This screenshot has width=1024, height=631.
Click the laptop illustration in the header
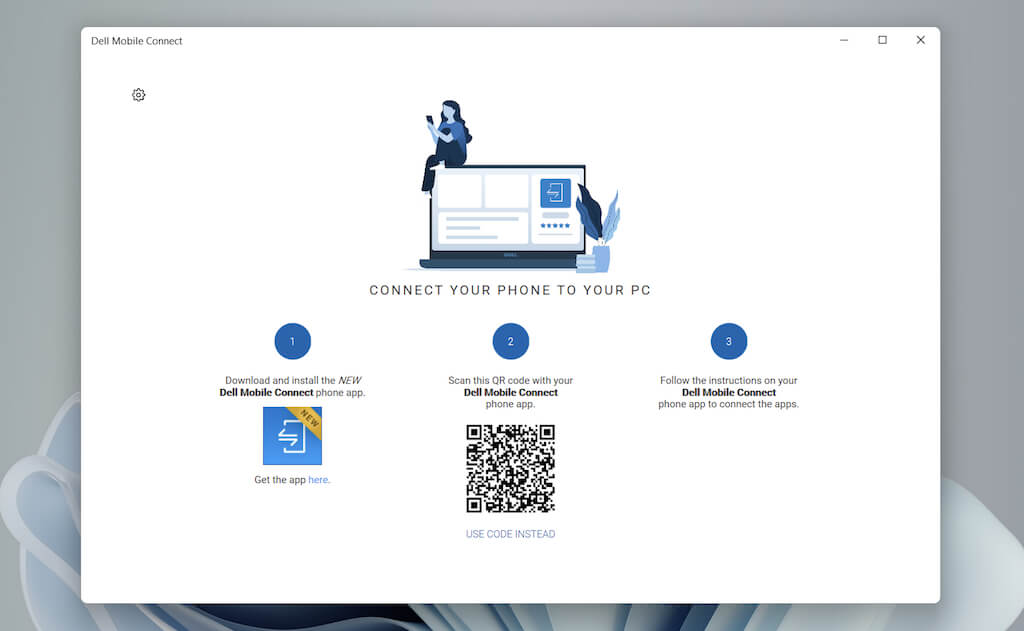508,216
